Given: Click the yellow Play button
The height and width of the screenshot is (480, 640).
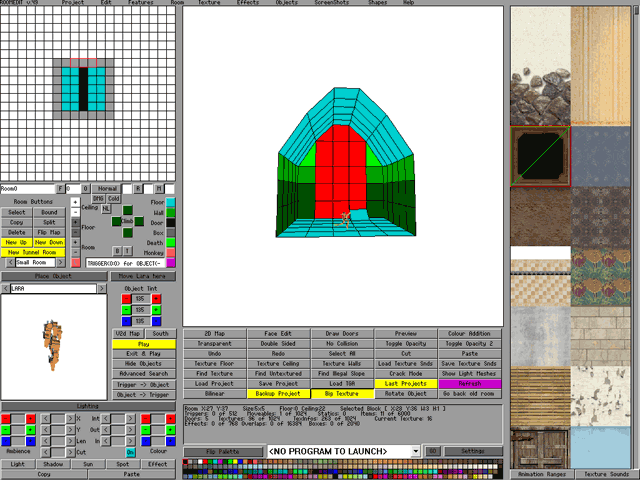Looking at the screenshot, I should (144, 343).
